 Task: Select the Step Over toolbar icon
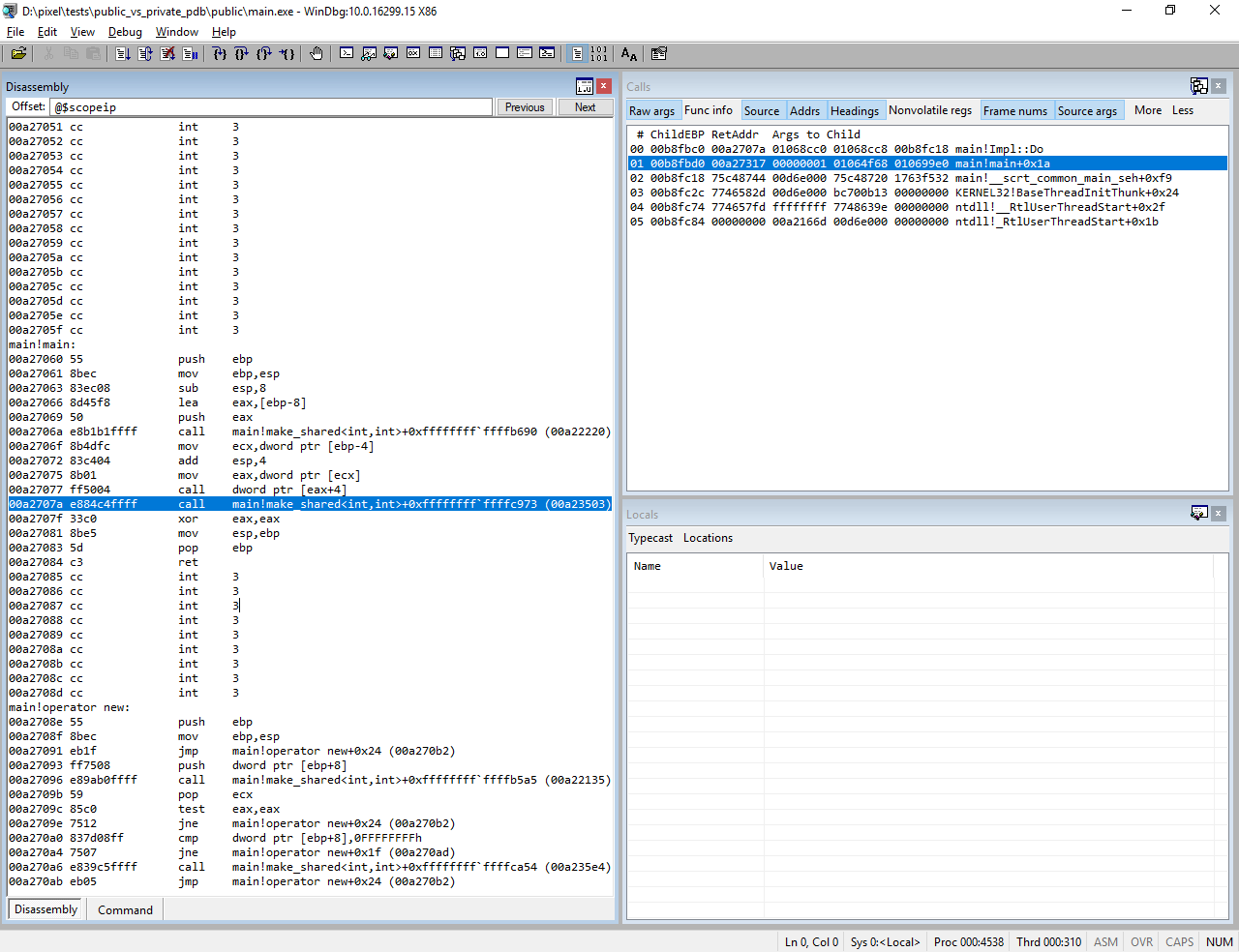241,53
